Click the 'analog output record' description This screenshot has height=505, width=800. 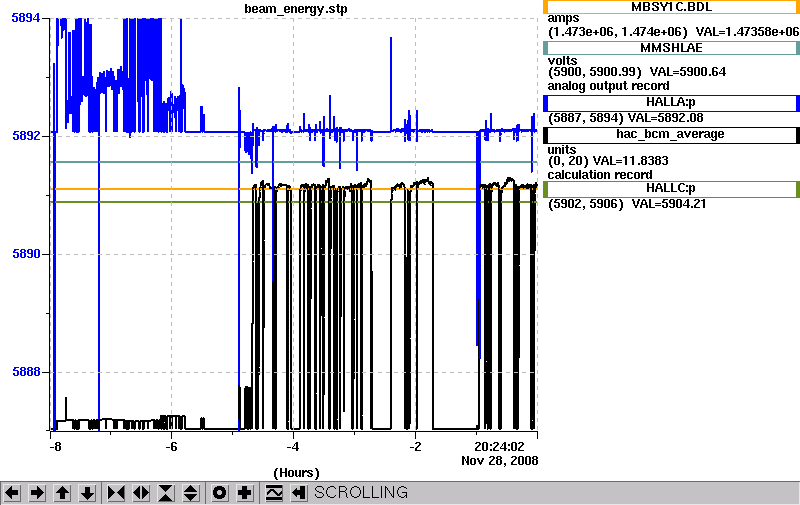point(609,86)
